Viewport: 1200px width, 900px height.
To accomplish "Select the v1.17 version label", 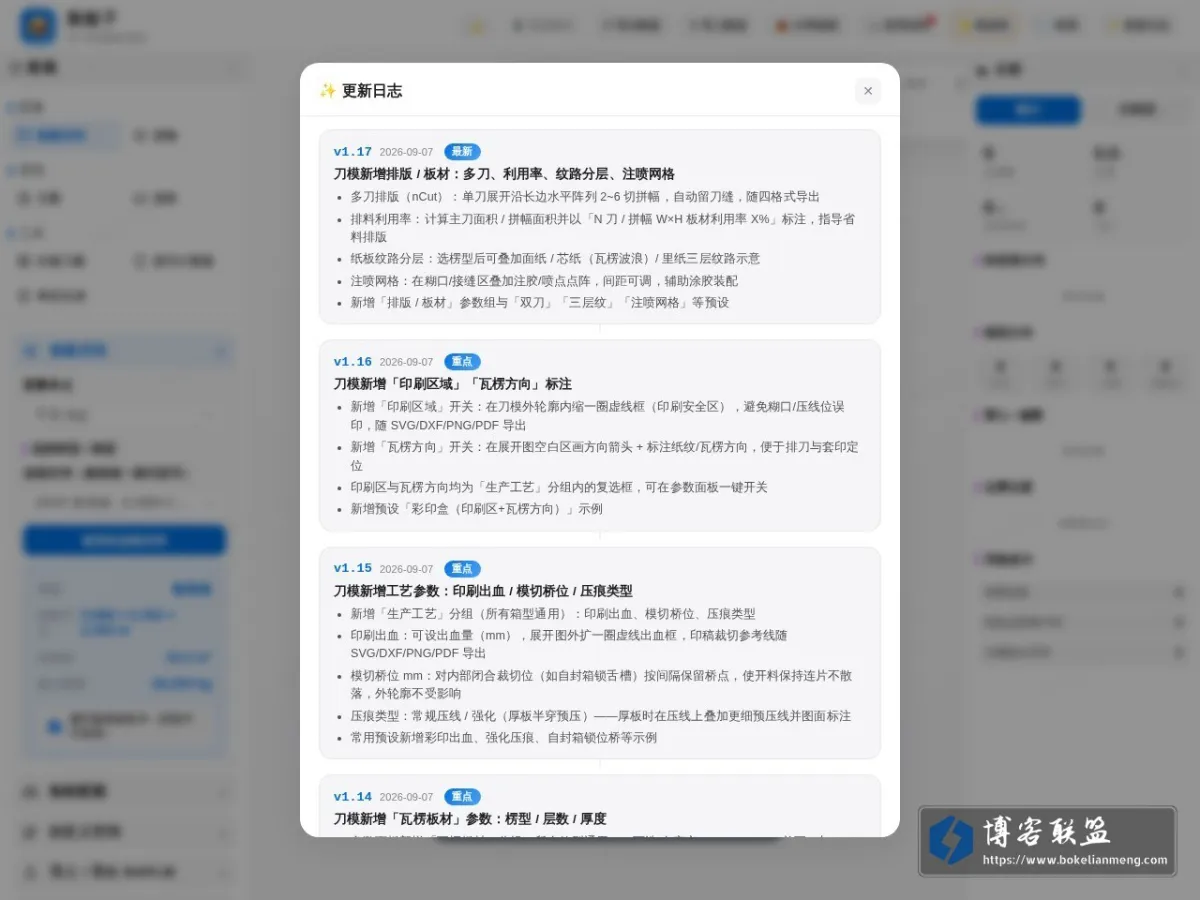I will point(353,152).
